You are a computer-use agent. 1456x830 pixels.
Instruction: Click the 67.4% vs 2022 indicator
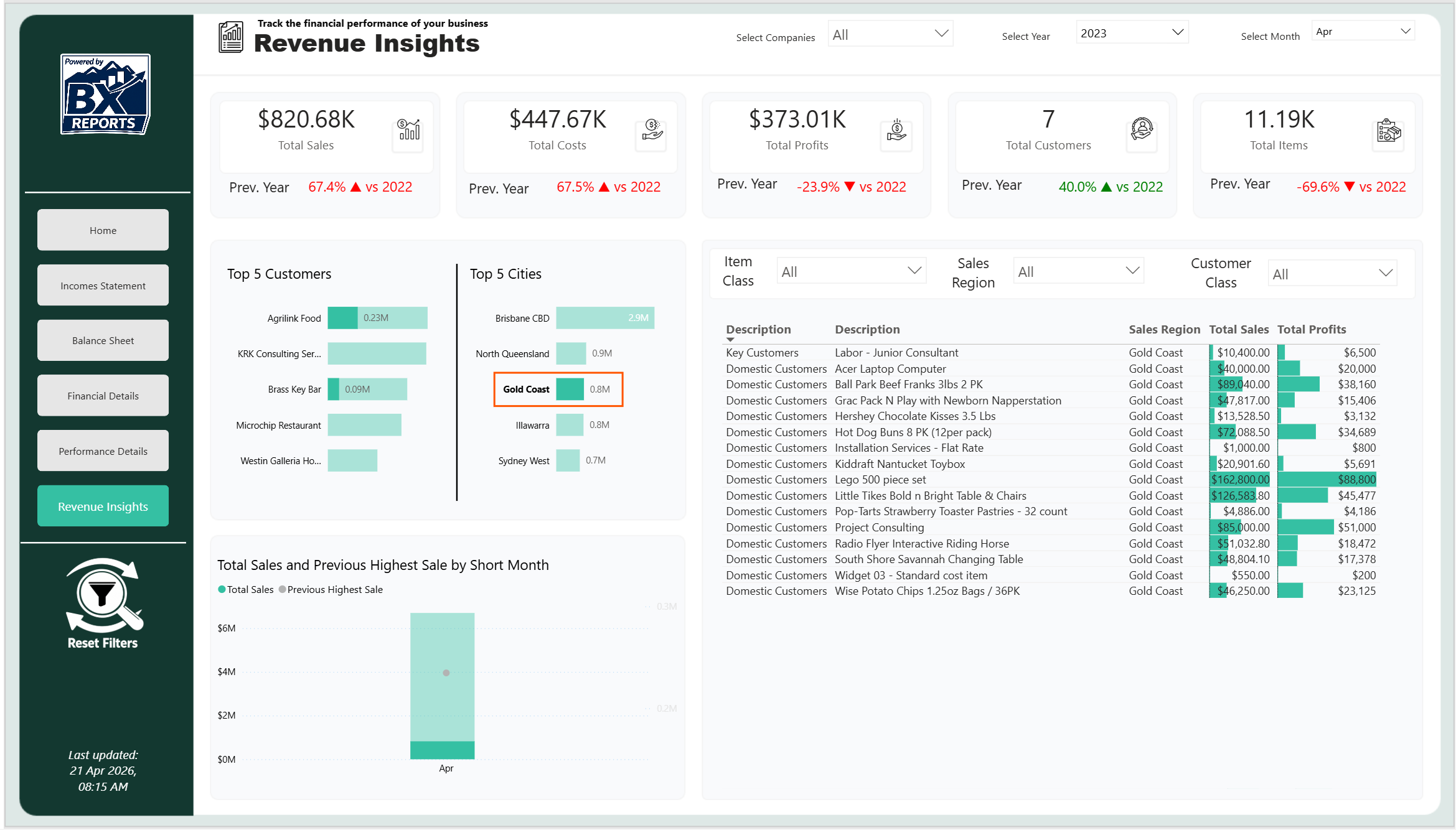(360, 187)
